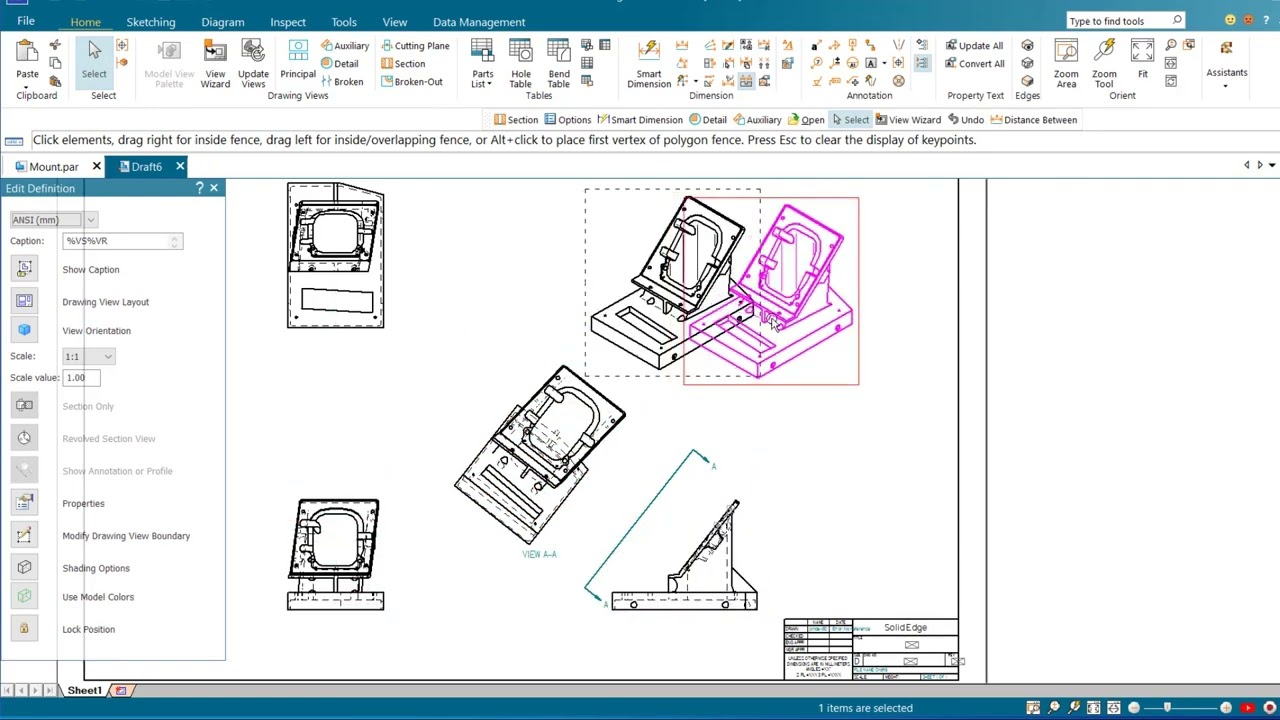Open the Hole Table tool

click(521, 64)
